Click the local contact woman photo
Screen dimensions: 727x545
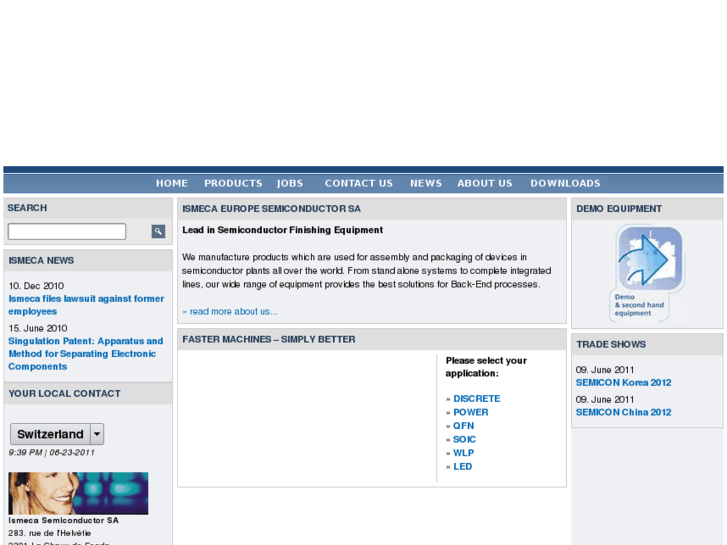click(x=78, y=493)
